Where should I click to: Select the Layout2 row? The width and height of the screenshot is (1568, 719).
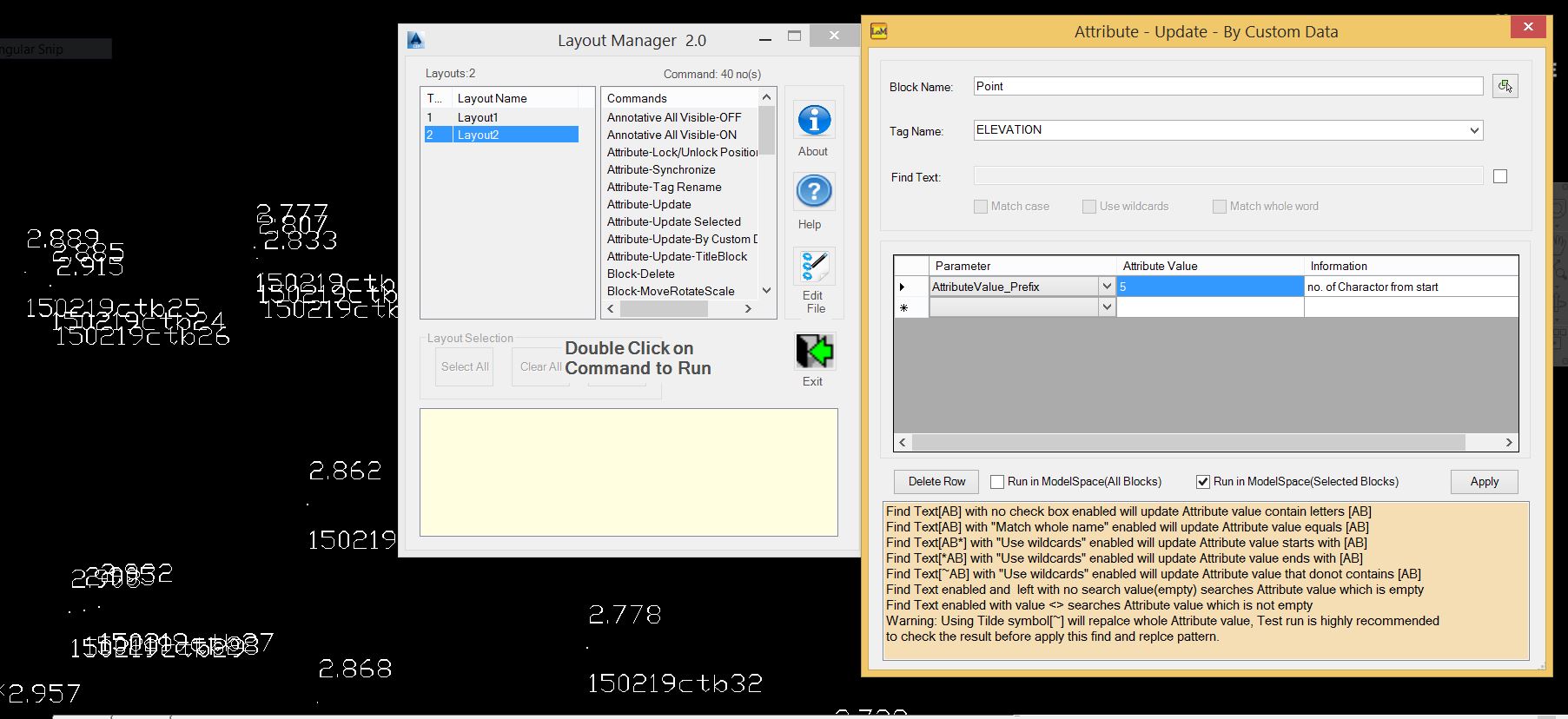[500, 135]
